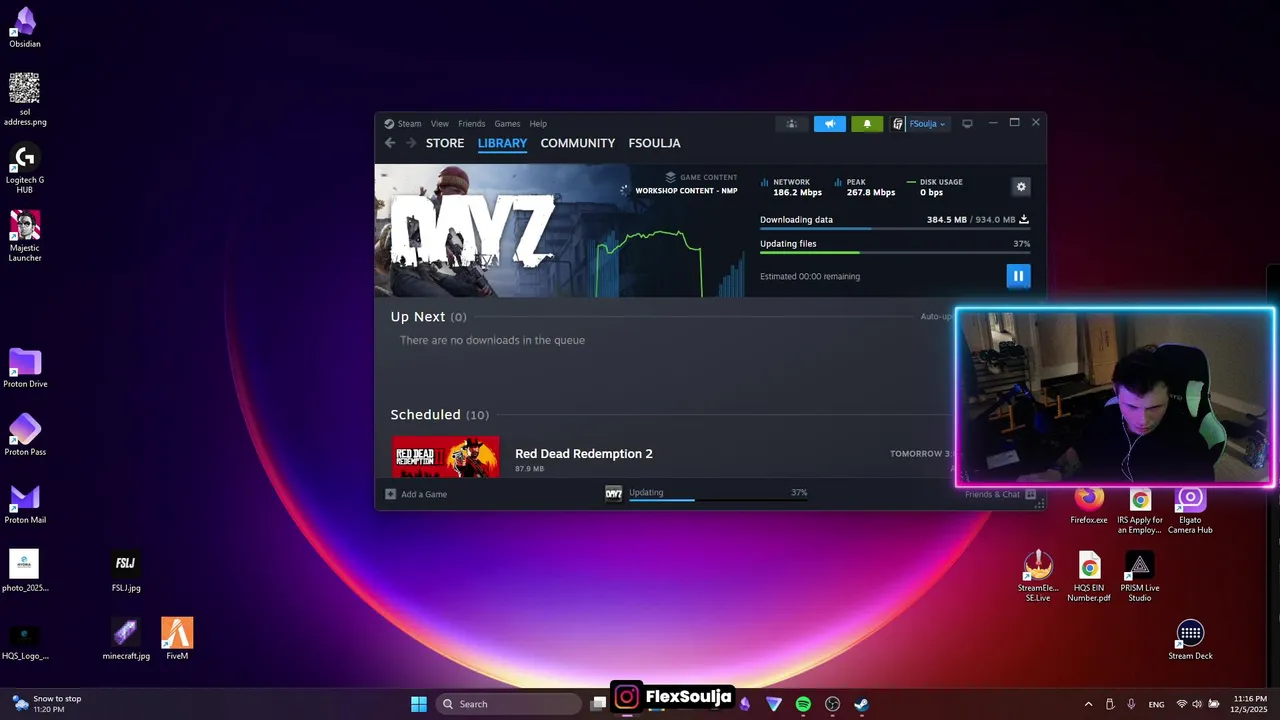1280x720 pixels.
Task: Open the Help menu in Steam
Action: [538, 124]
